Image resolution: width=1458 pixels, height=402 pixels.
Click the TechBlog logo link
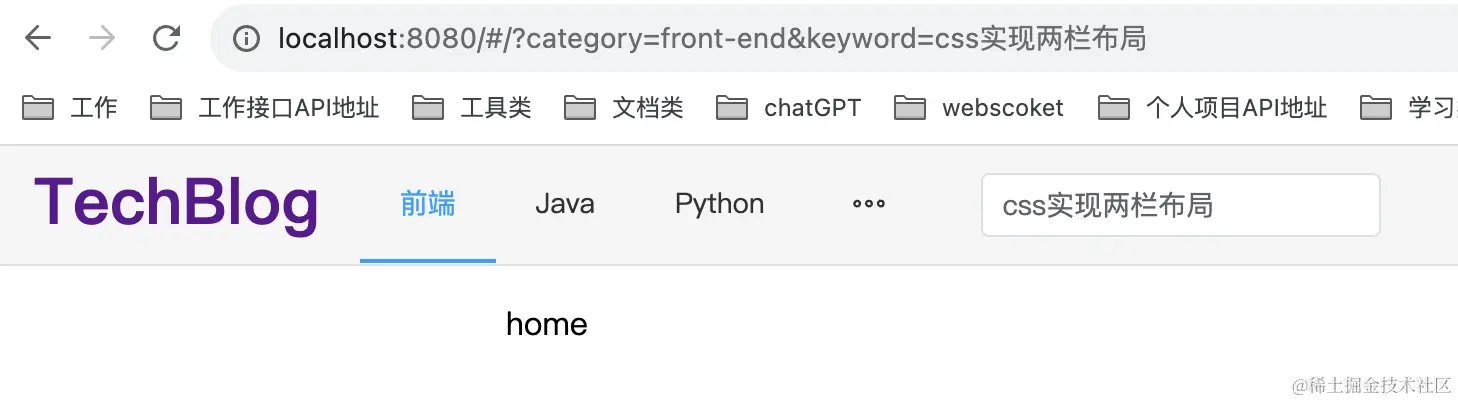click(176, 204)
